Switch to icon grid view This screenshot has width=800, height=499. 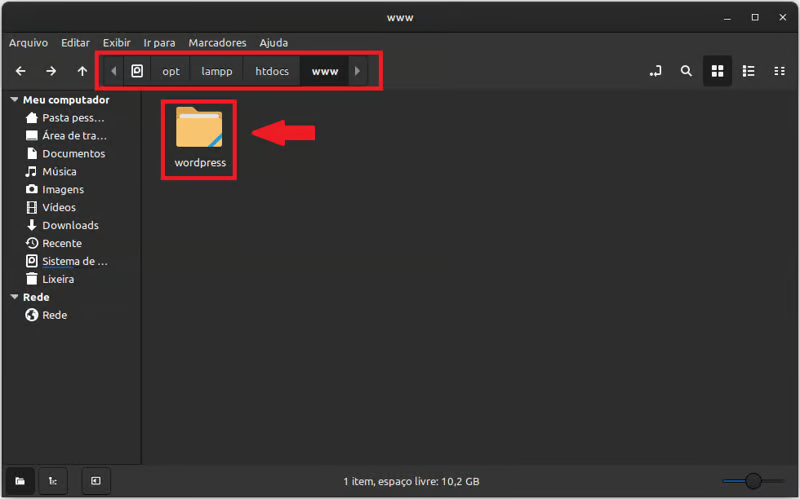(717, 71)
